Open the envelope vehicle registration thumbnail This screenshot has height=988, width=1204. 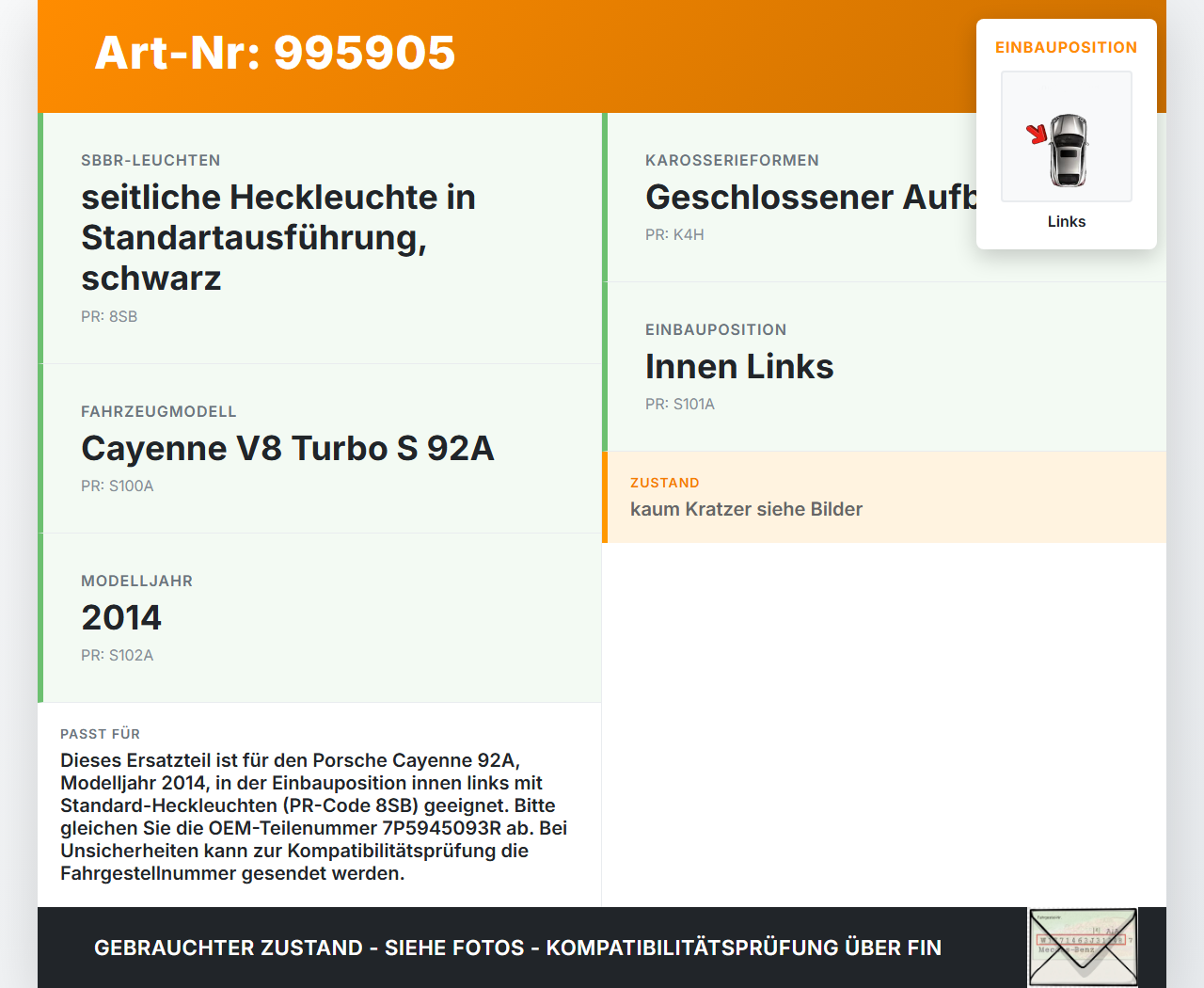pos(1083,948)
